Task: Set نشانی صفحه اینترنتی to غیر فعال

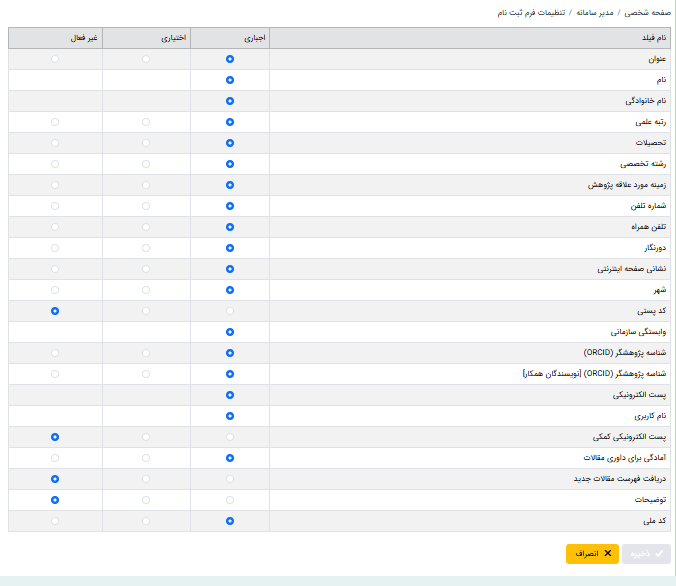Action: [55, 269]
